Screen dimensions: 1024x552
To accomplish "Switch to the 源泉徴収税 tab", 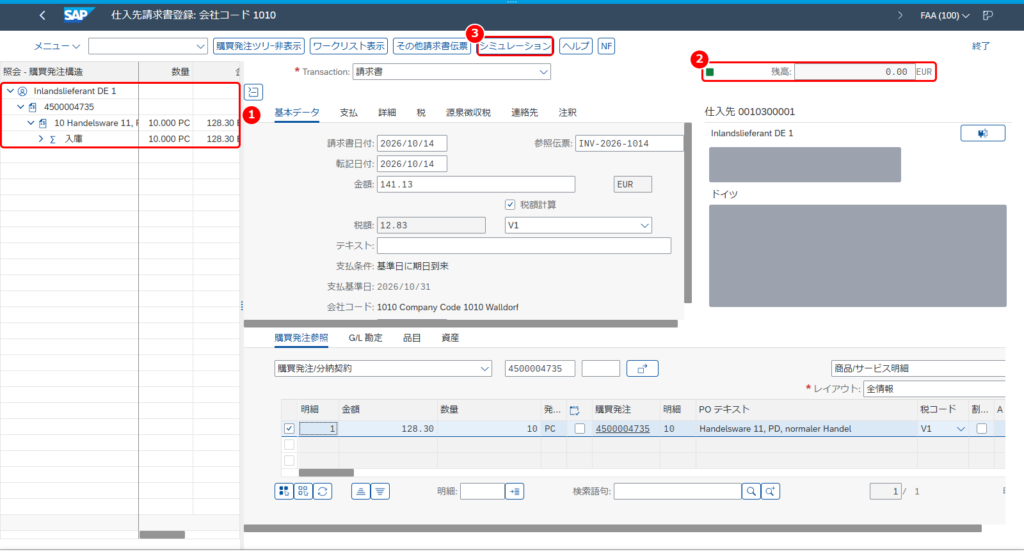I will 468,113.
